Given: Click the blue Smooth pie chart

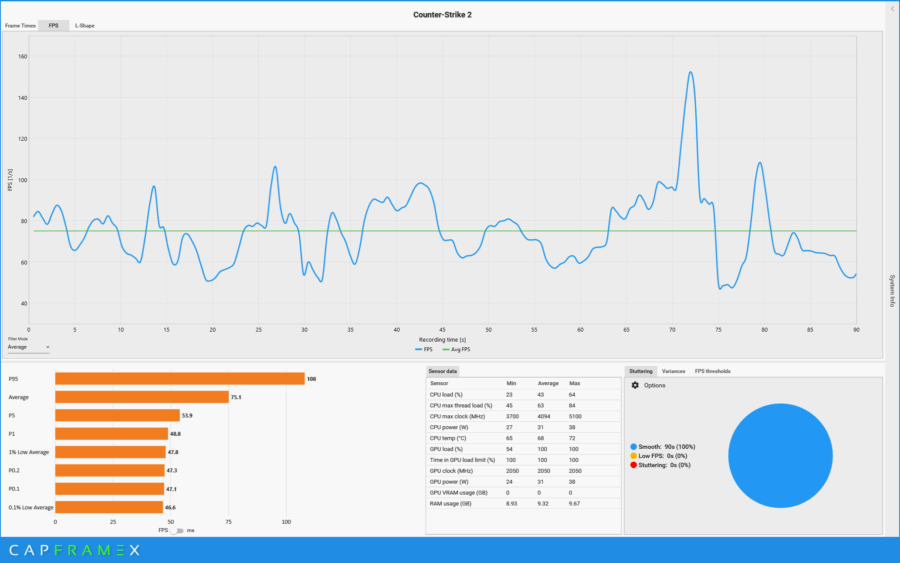Looking at the screenshot, I should coord(780,456).
